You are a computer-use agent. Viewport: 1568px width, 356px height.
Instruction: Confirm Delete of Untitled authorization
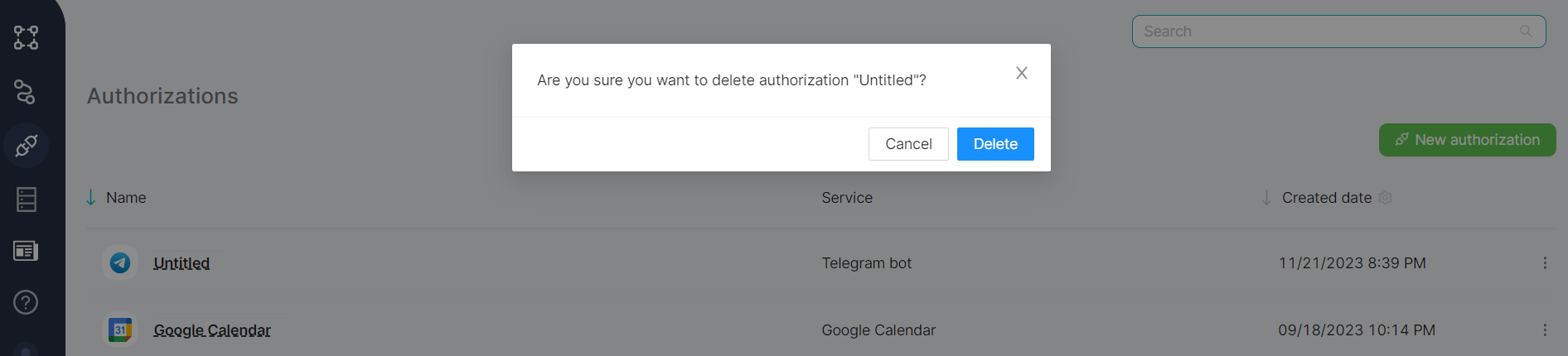(995, 144)
